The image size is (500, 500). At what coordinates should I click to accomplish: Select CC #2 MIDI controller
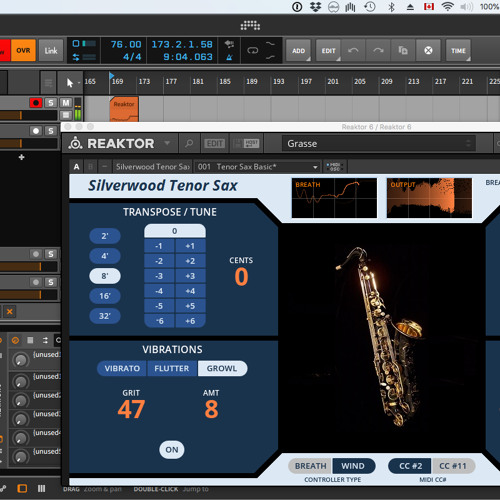(410, 466)
